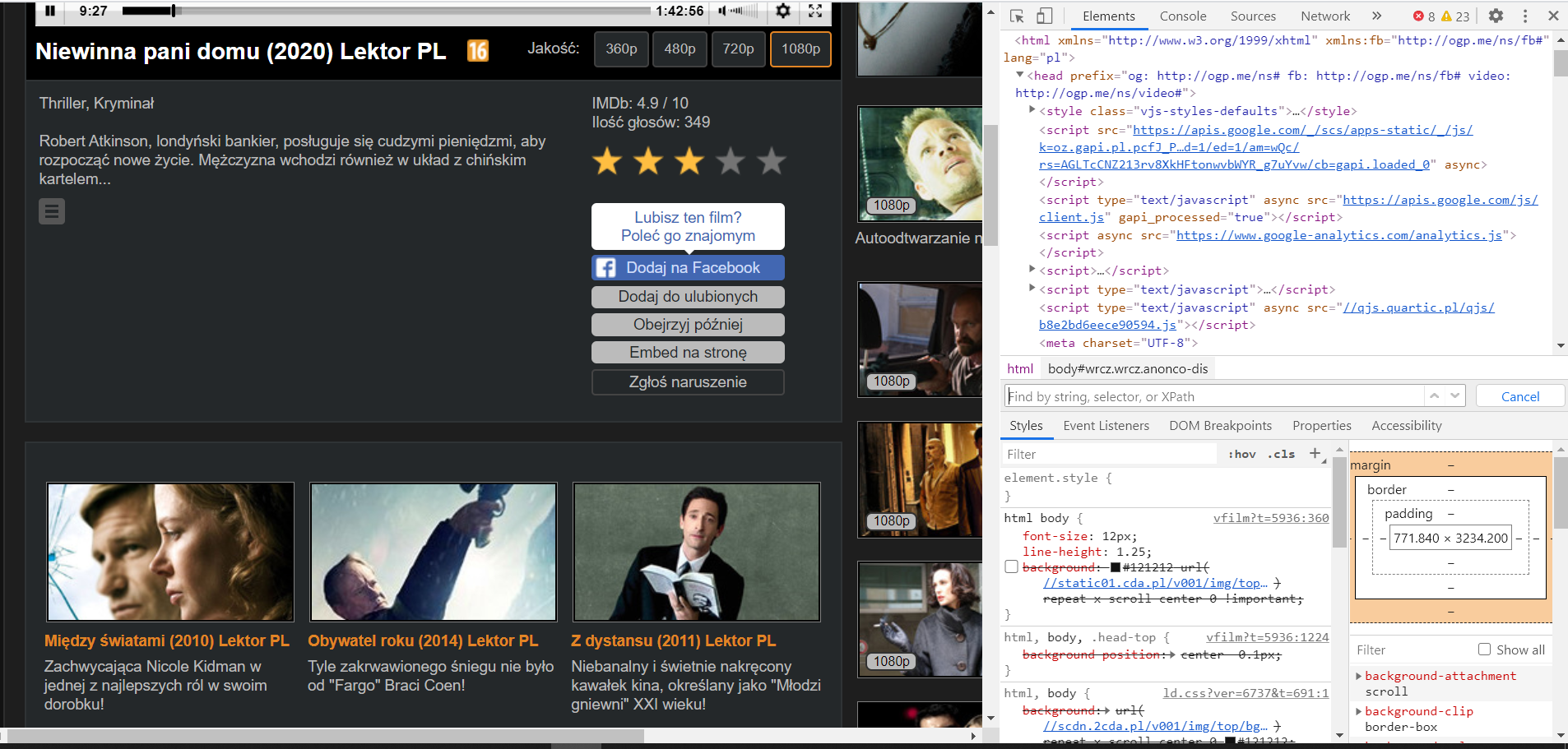
Task: Switch to Elements tab
Action: [1108, 16]
